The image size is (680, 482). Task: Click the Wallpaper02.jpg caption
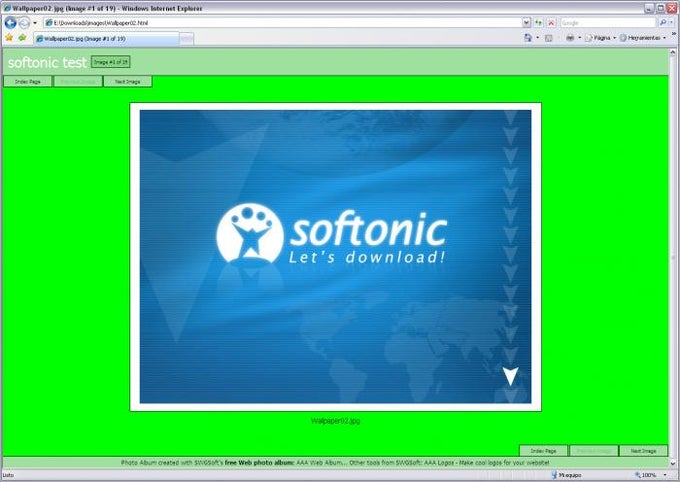click(335, 421)
